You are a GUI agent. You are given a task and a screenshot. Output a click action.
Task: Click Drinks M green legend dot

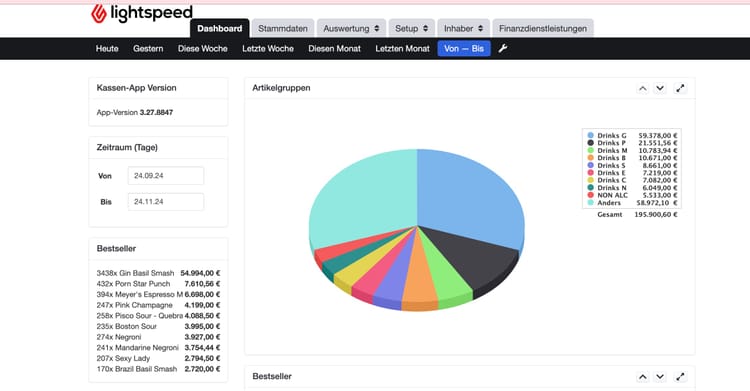(x=591, y=150)
